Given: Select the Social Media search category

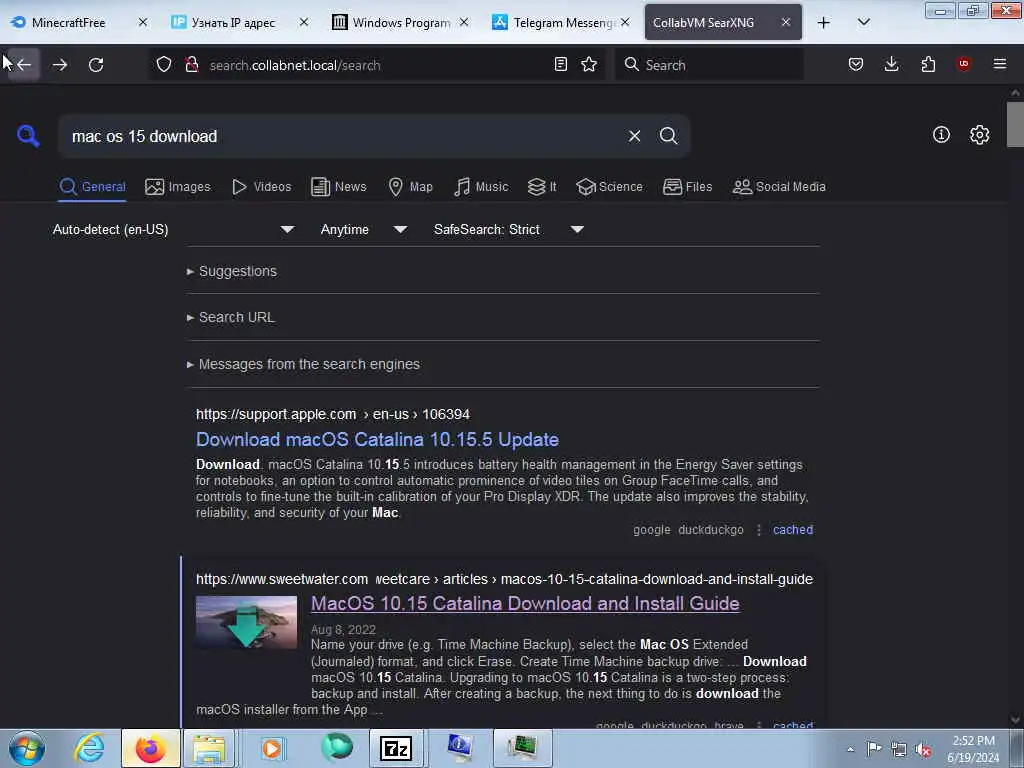Looking at the screenshot, I should coord(779,187).
